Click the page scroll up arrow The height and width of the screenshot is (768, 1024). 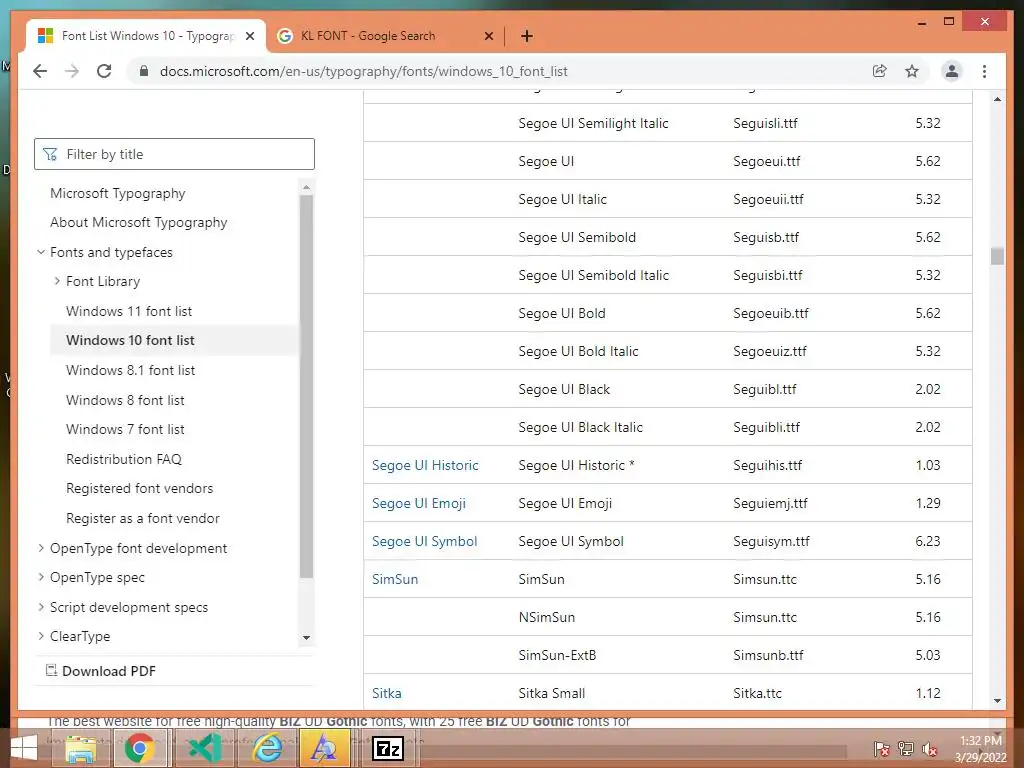[x=997, y=99]
